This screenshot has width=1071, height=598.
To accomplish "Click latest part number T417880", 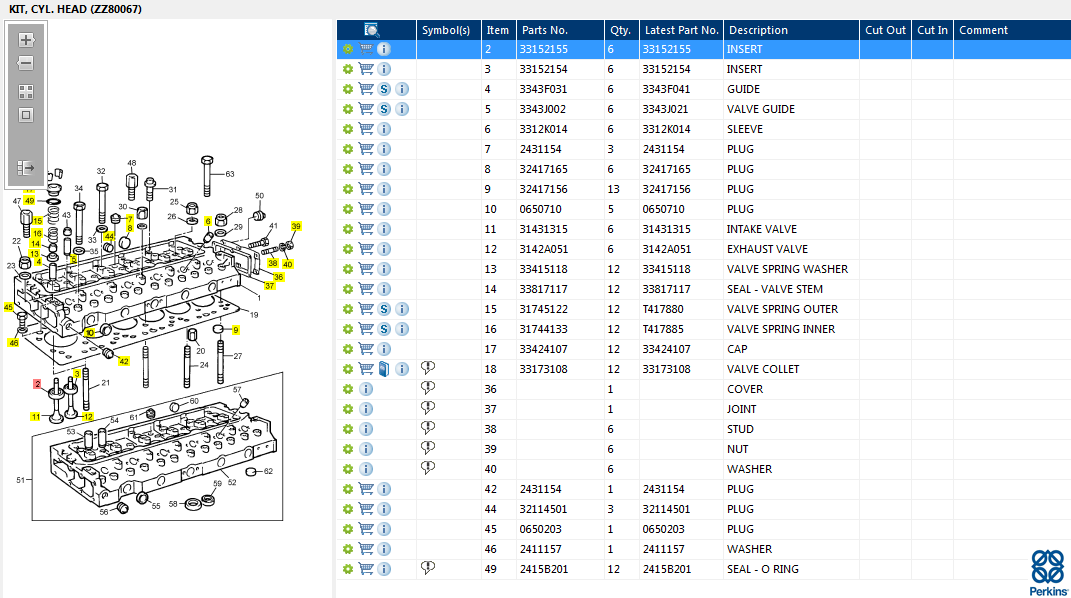I will 663,309.
